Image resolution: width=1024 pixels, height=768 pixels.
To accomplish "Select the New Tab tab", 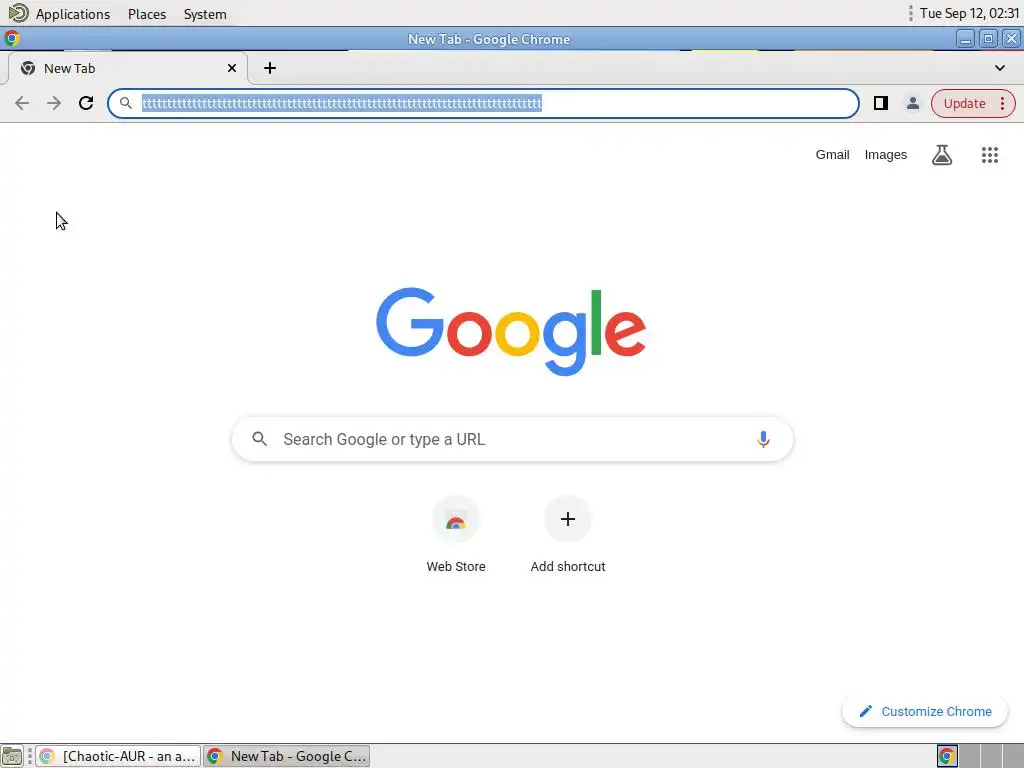I will click(x=127, y=68).
